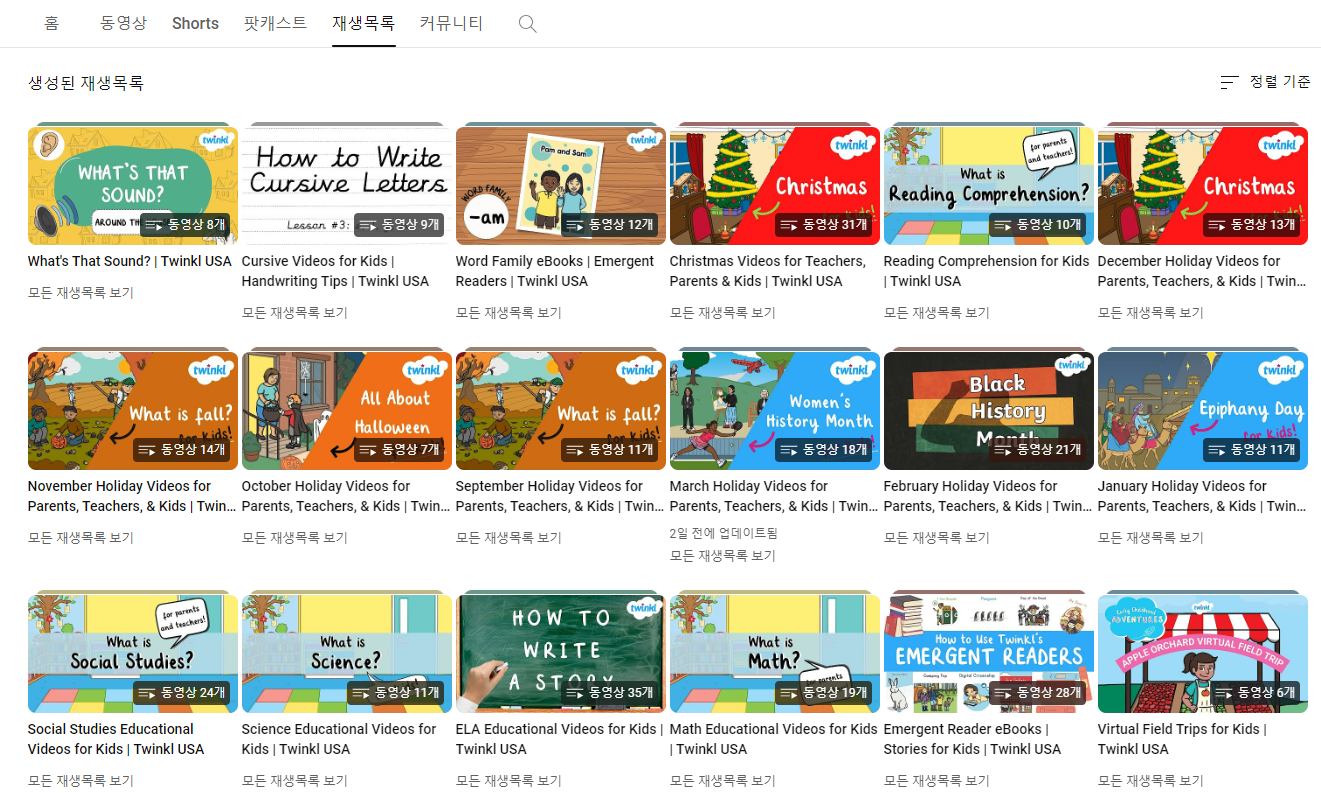This screenshot has height=795, width=1321.
Task: Open Math Educational Videos title link
Action: point(773,739)
